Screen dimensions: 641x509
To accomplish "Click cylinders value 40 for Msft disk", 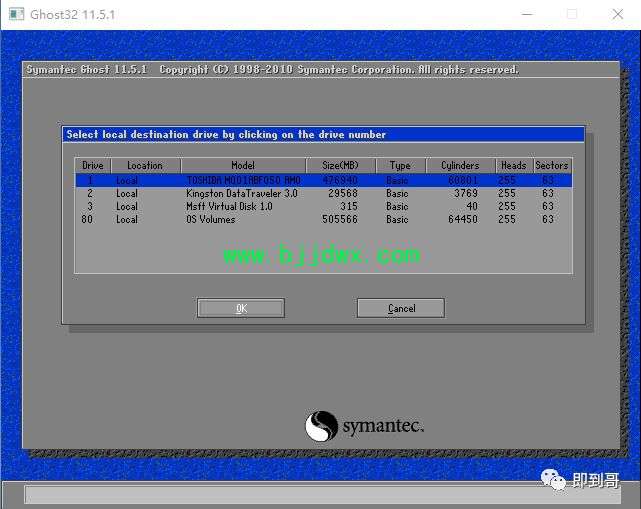I will click(x=472, y=206).
